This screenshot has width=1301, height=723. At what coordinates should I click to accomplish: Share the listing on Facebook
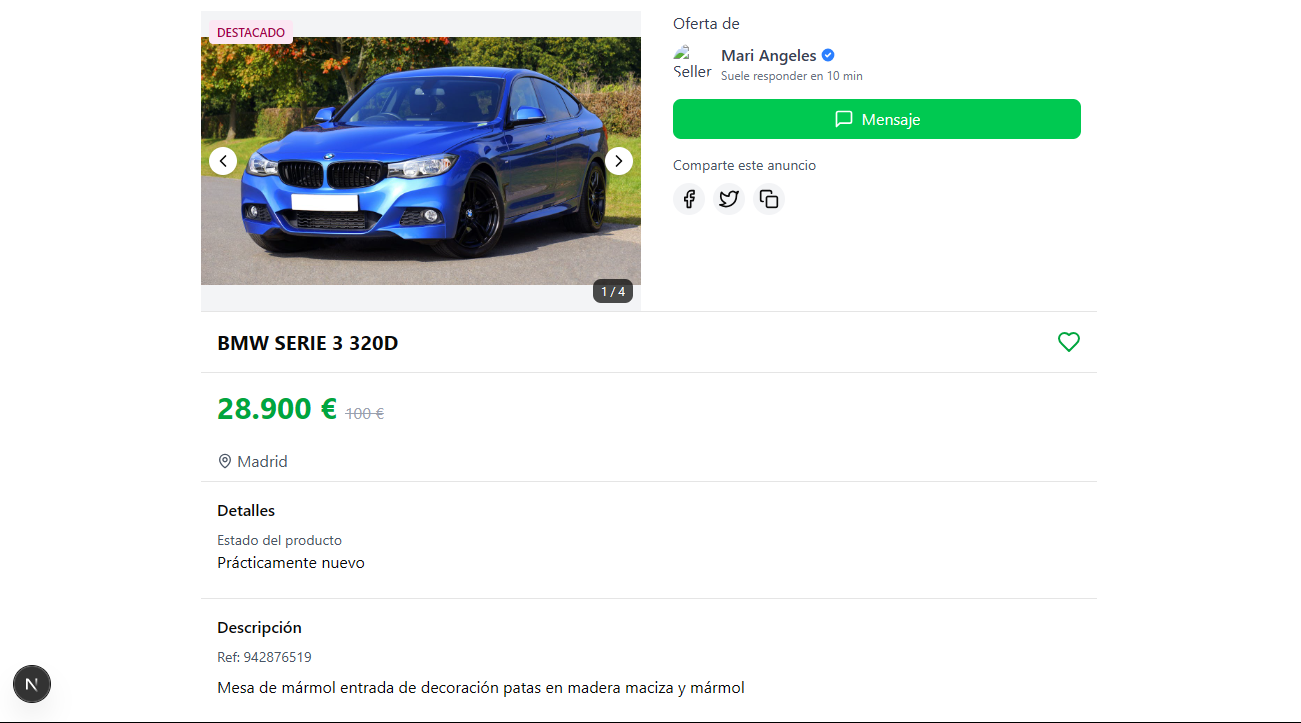click(689, 199)
